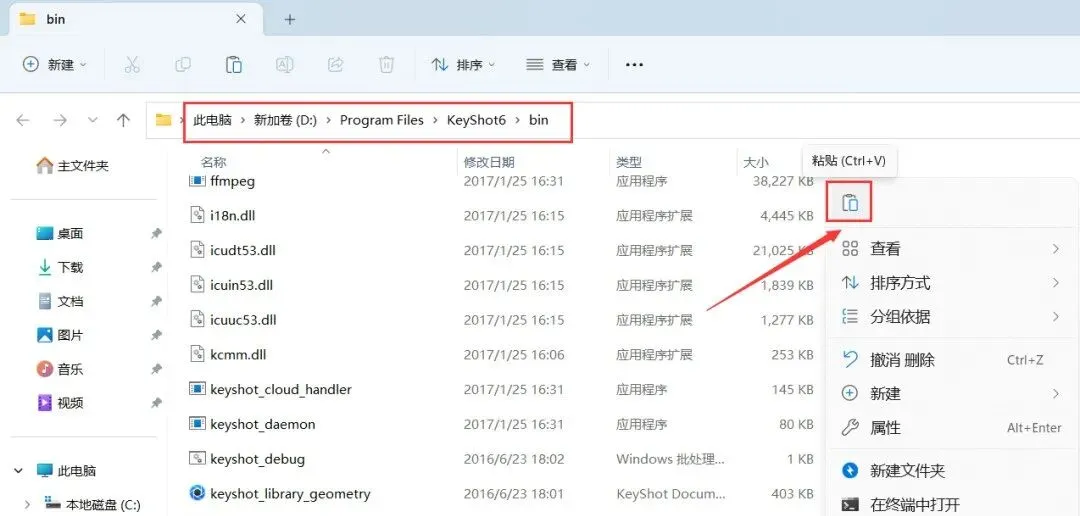Choose 在终端中打开 in context menu
This screenshot has height=516, width=1080.
[x=952, y=505]
